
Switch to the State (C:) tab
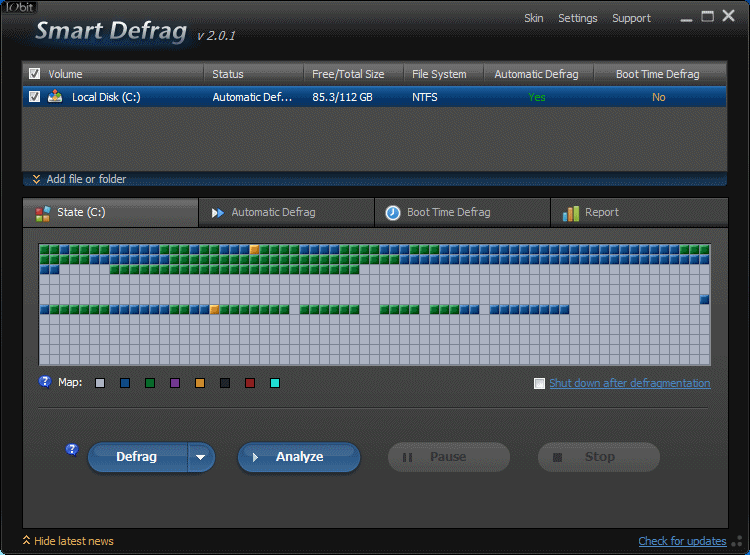(x=110, y=212)
